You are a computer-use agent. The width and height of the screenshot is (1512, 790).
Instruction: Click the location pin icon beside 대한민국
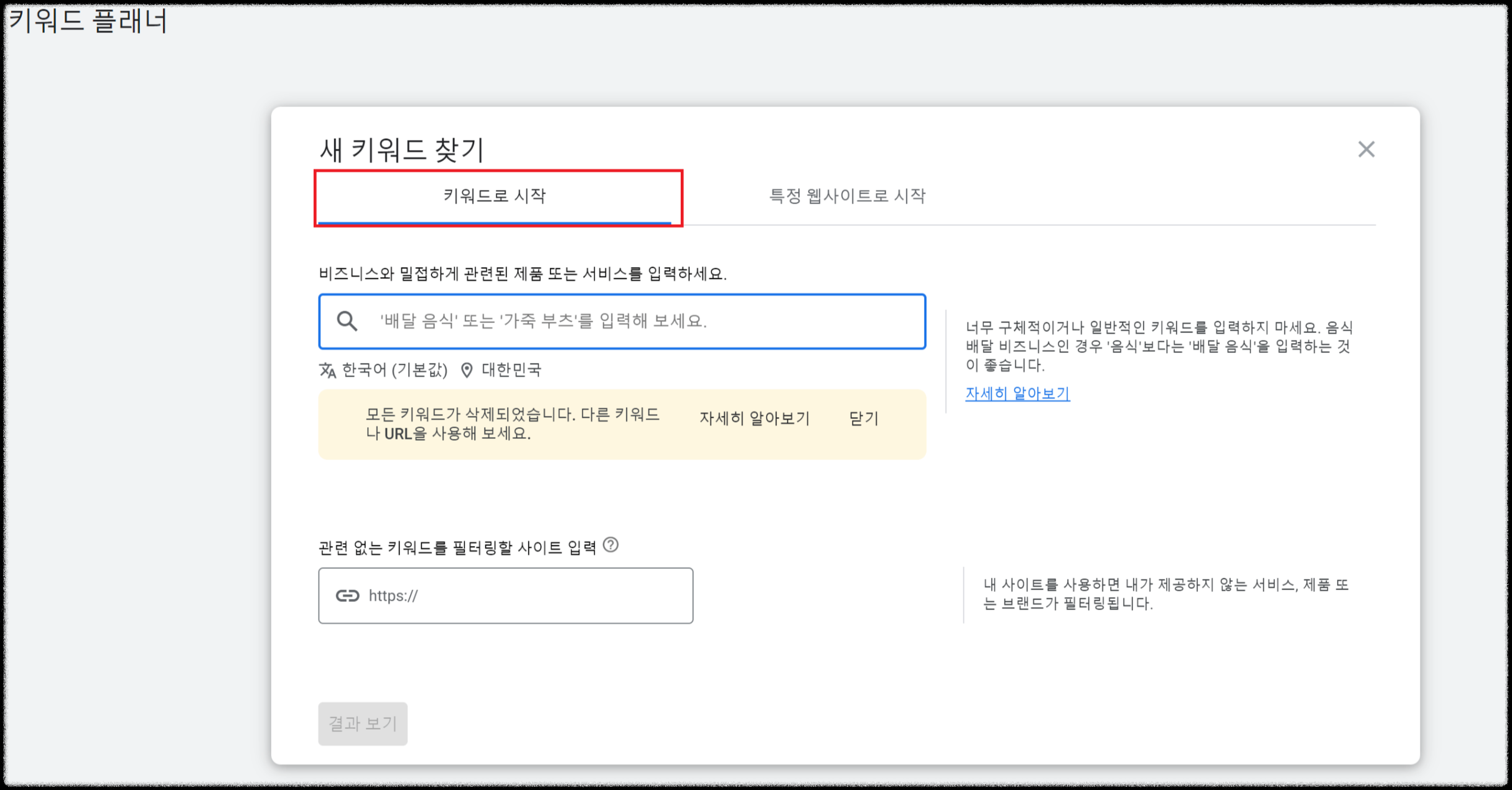(467, 370)
